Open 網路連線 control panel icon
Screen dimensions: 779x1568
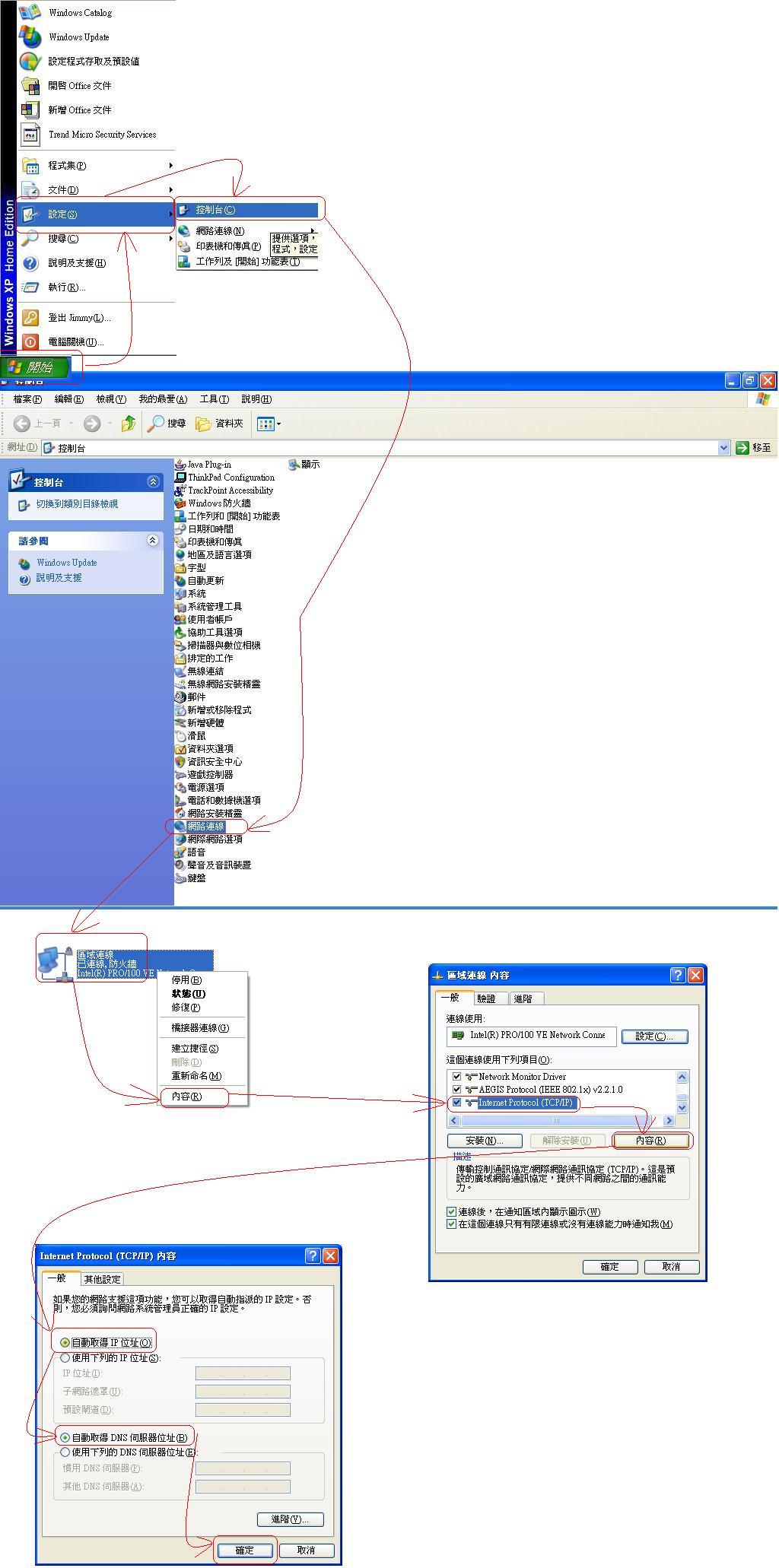click(180, 827)
